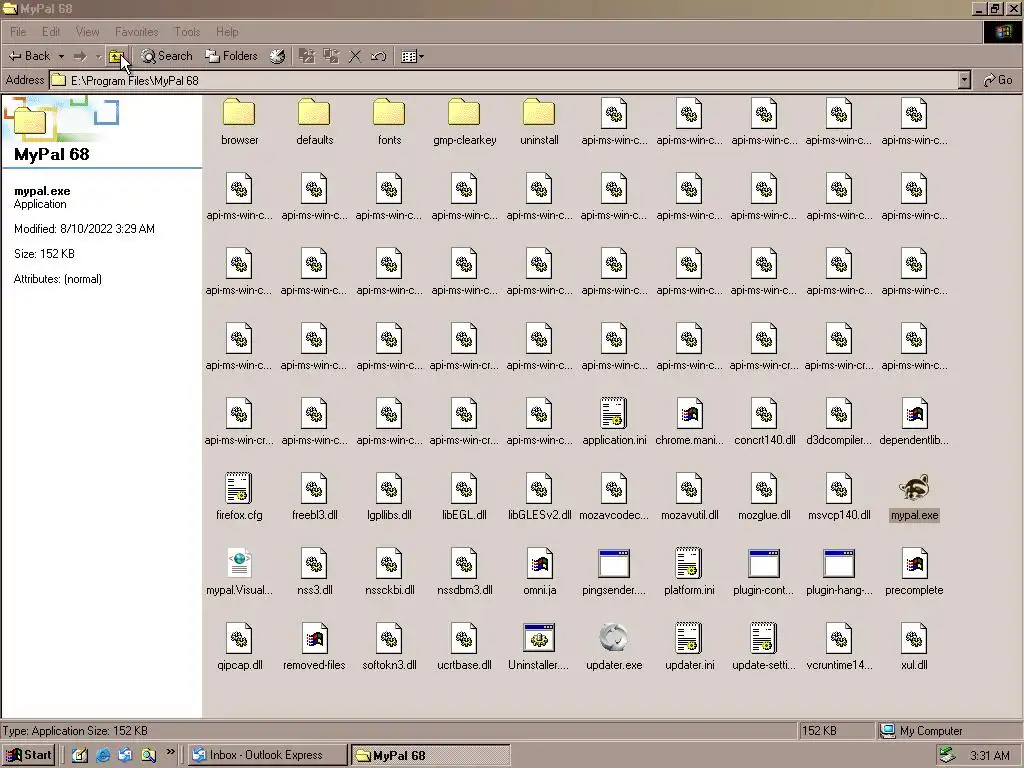
Task: Select the ucrtbase.dll file
Action: pos(464,647)
